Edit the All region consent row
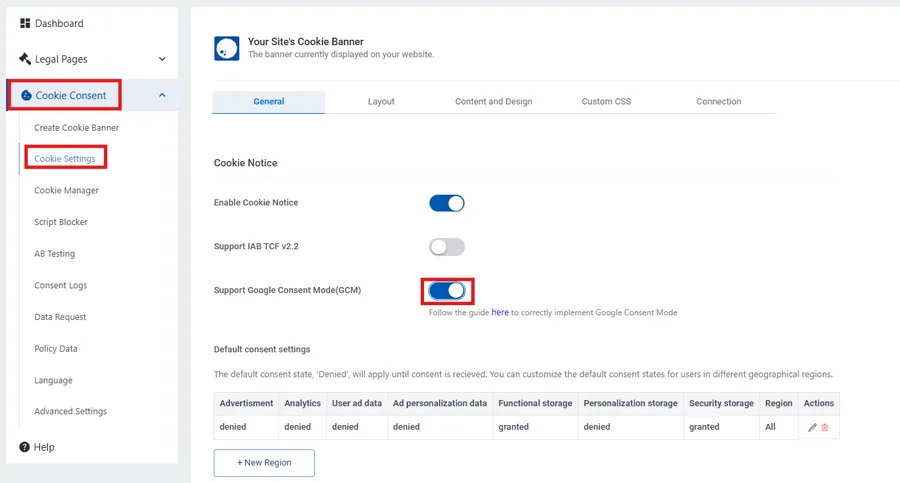The image size is (900, 483). (x=812, y=427)
